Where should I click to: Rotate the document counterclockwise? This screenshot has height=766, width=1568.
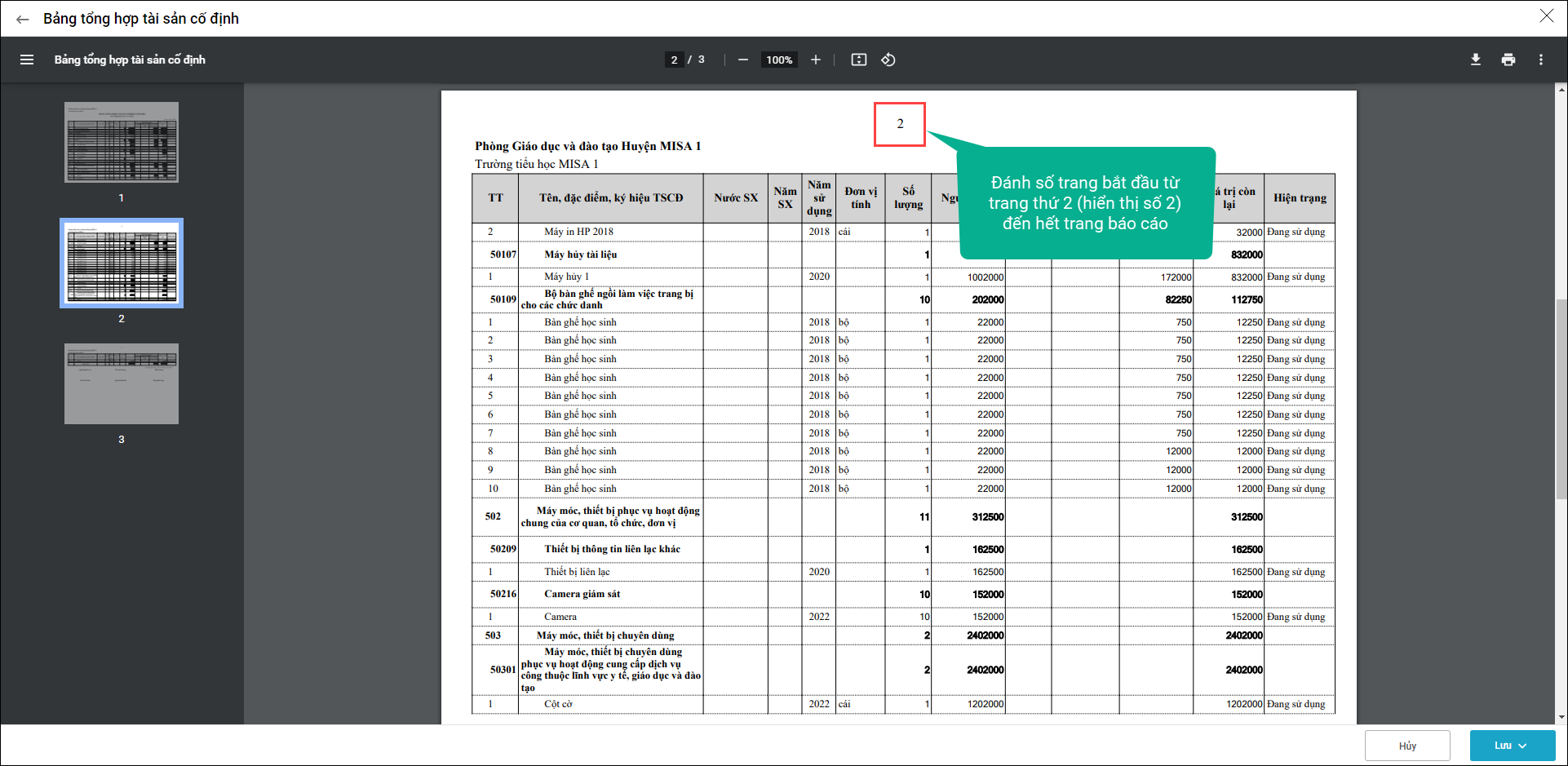[888, 60]
